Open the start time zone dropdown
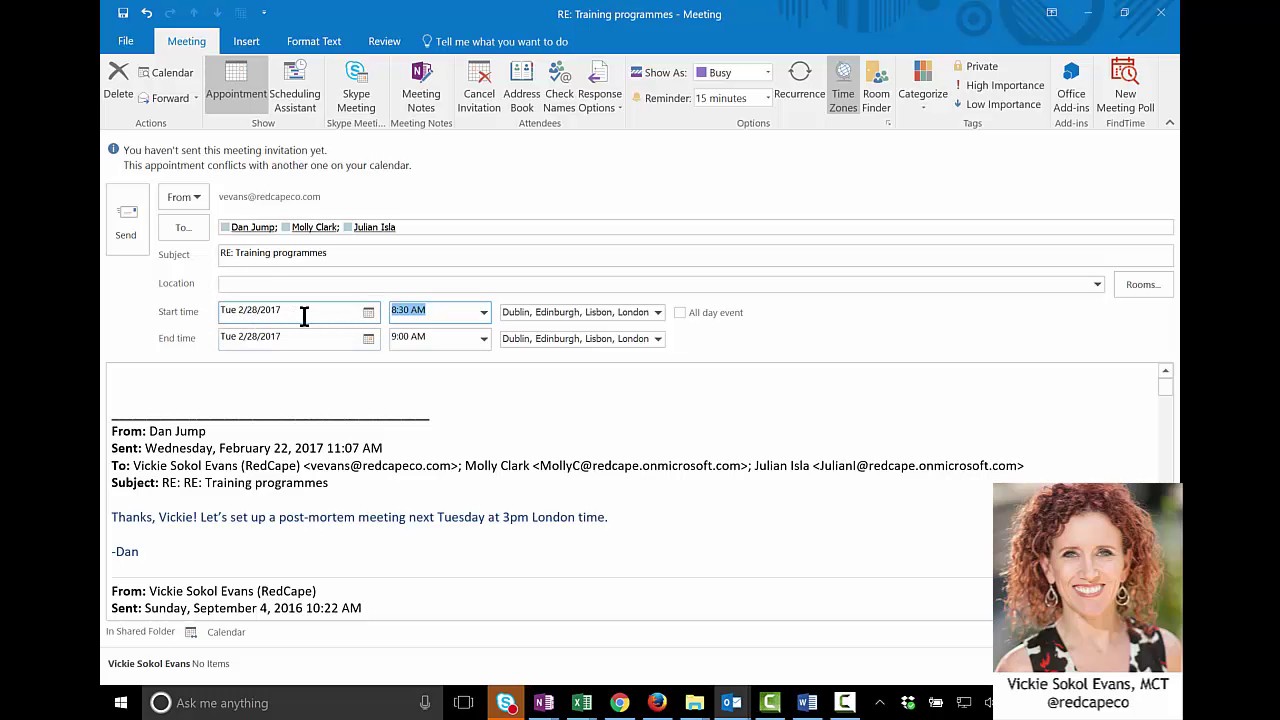 click(658, 313)
